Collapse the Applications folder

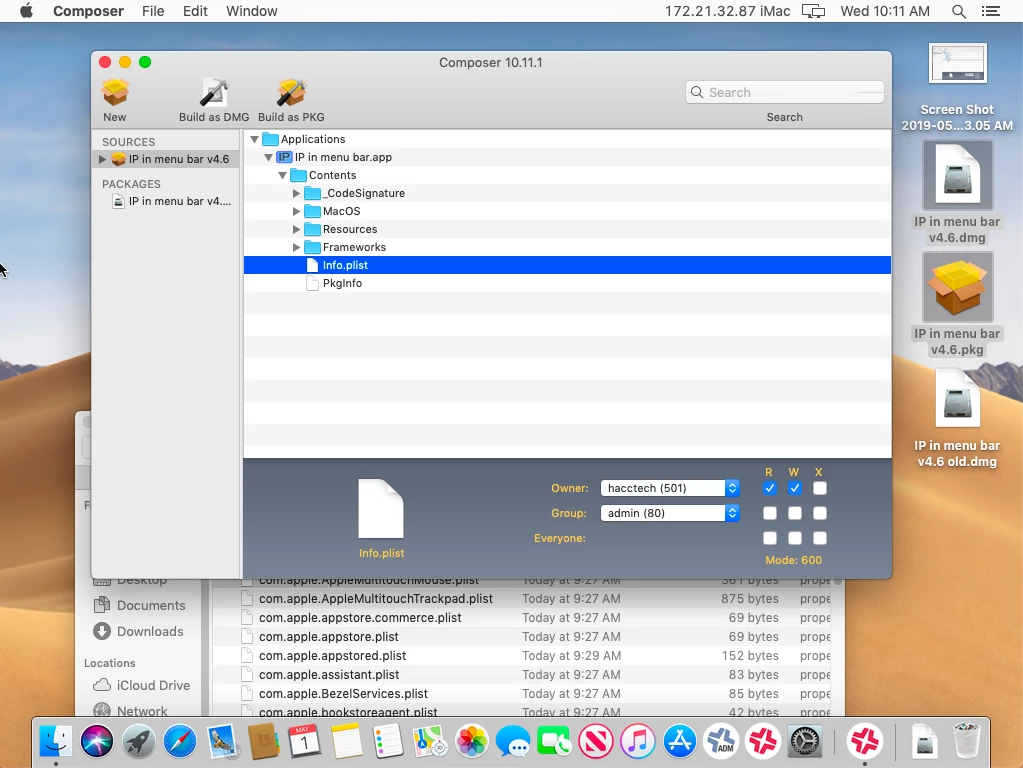pos(254,139)
